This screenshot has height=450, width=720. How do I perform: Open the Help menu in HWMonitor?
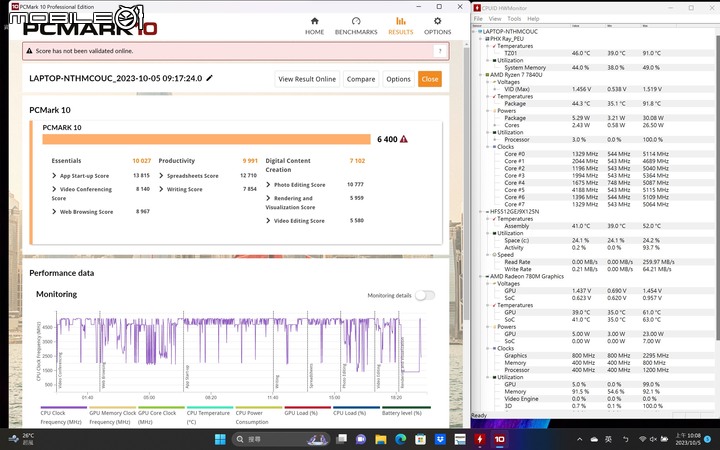pyautogui.click(x=533, y=19)
